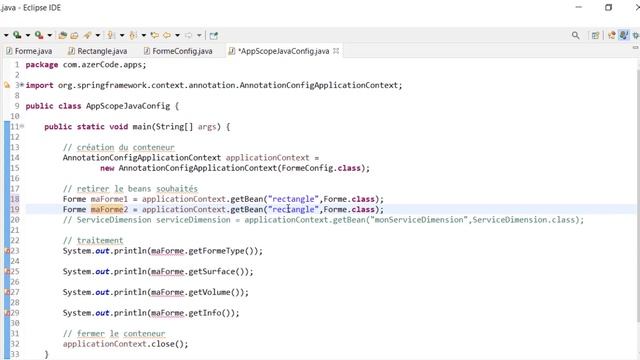Jump to Last Edit Location icon
The width and height of the screenshot is (640, 360).
coord(154,36)
